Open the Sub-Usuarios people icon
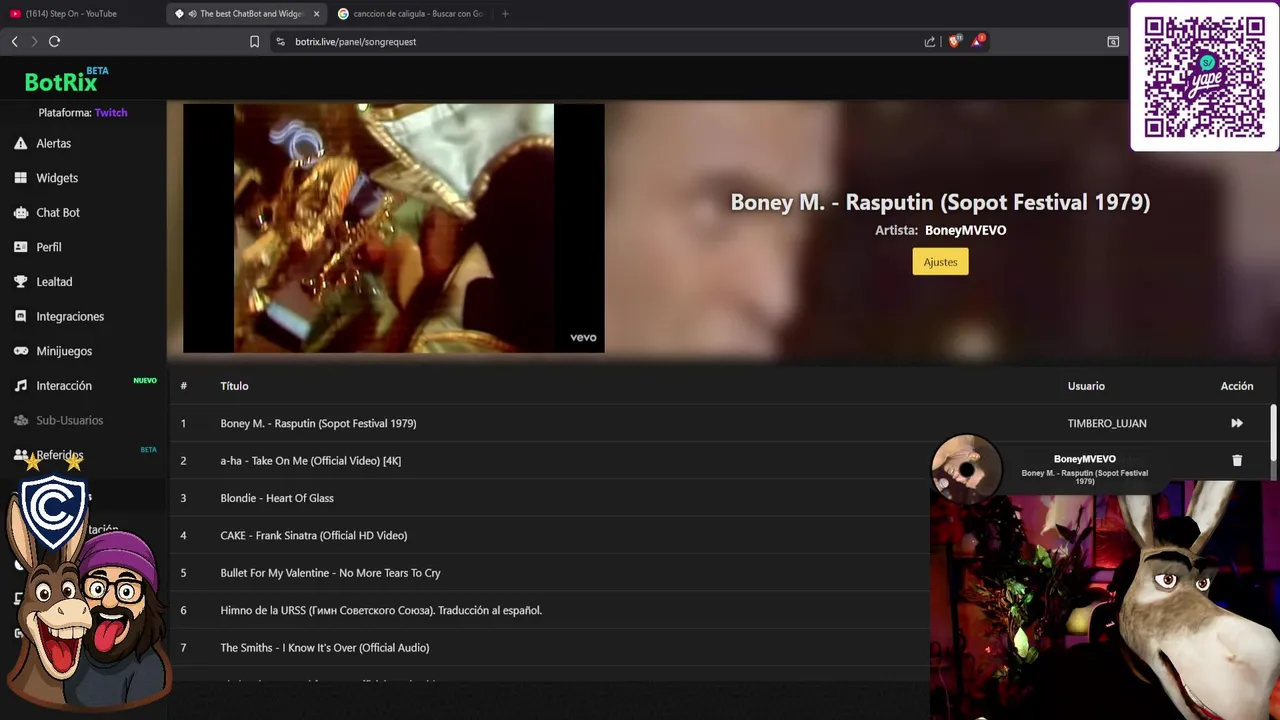Screen dimensions: 1280x720 [20, 420]
